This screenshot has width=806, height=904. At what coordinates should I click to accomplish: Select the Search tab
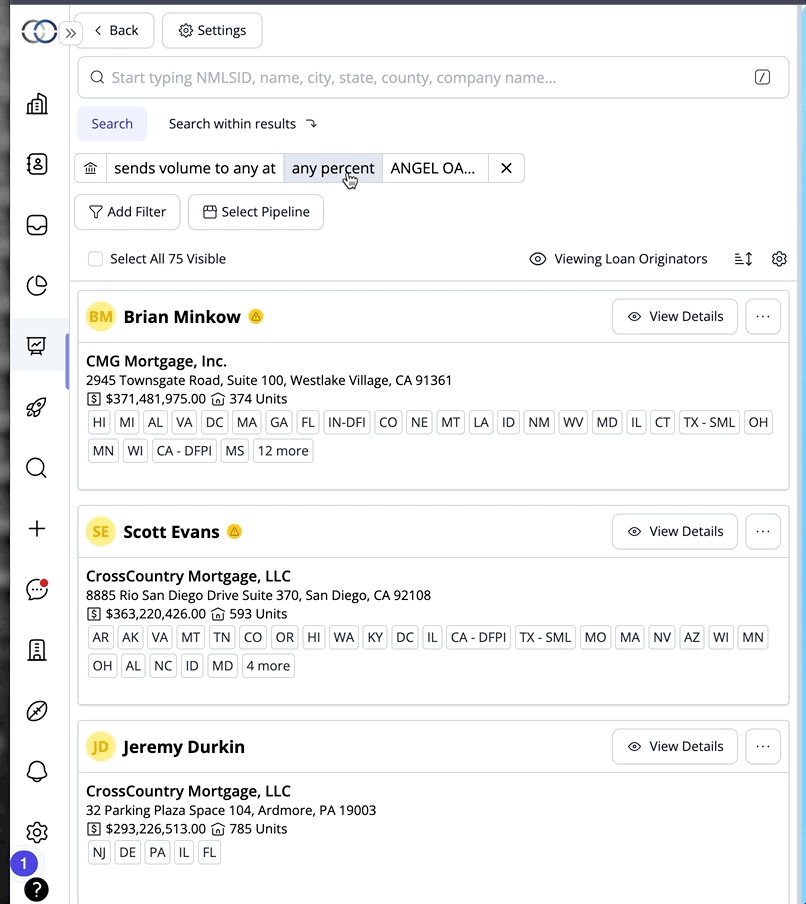[112, 124]
